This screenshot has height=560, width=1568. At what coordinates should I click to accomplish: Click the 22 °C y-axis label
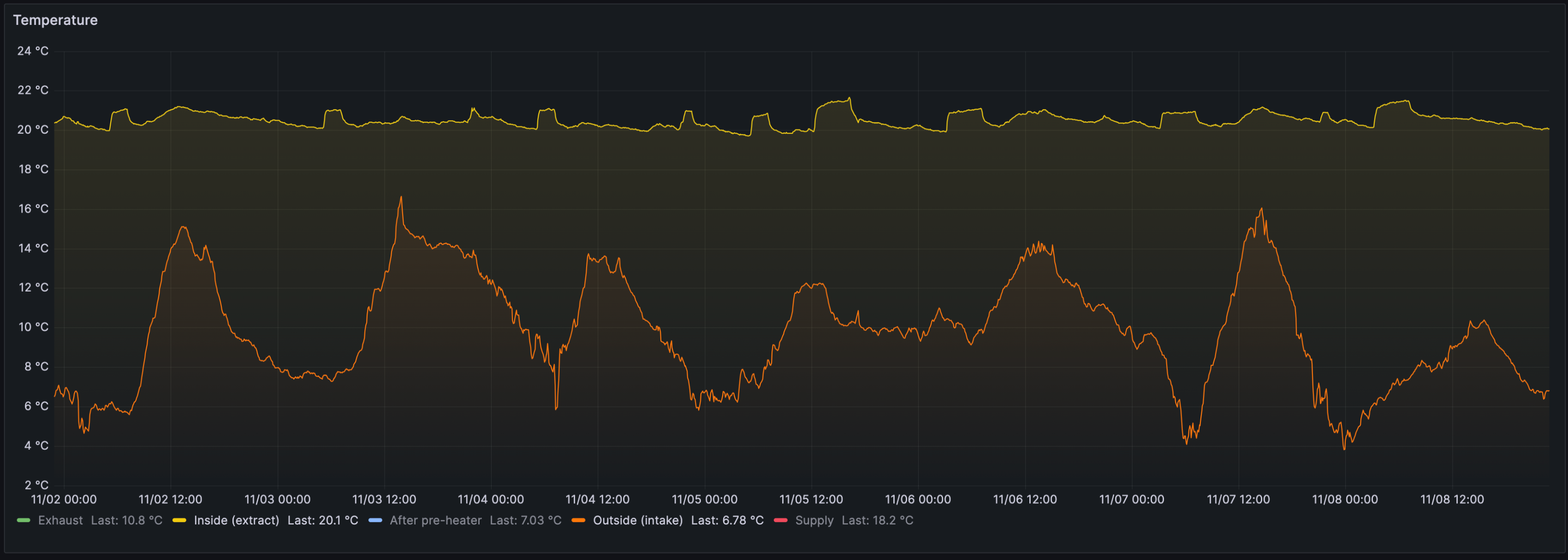point(33,90)
